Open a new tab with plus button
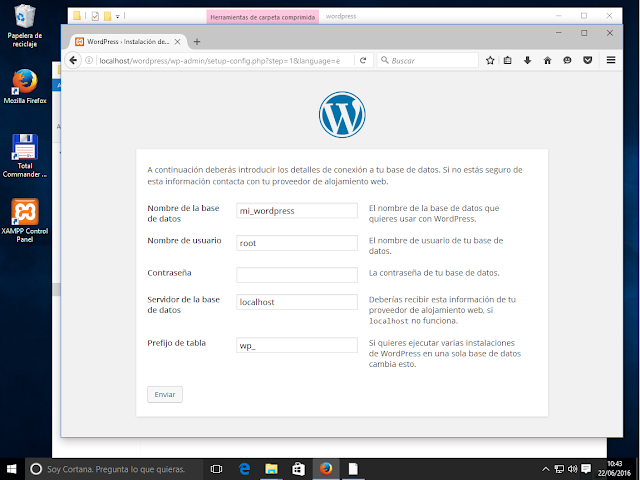The height and width of the screenshot is (480, 640). (x=197, y=42)
